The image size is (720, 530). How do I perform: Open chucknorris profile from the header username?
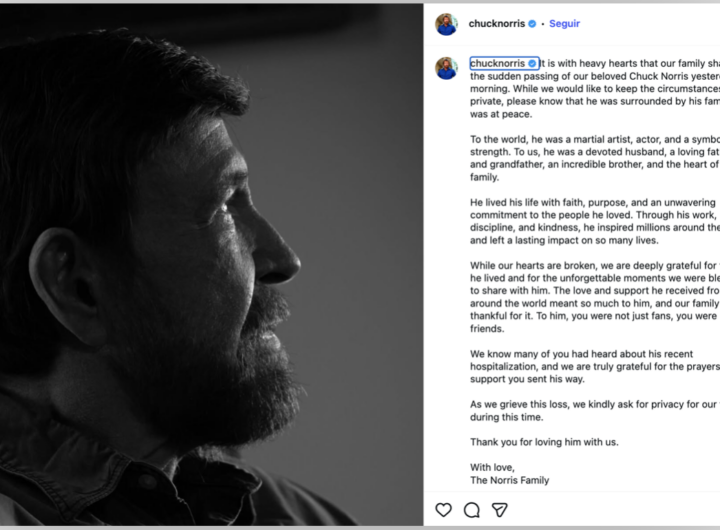pos(497,23)
